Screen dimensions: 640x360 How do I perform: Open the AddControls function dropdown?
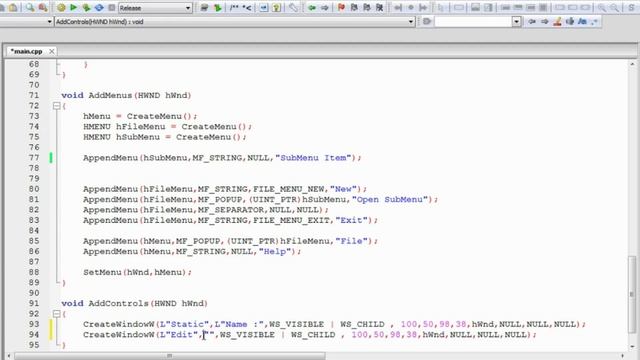click(x=235, y=22)
